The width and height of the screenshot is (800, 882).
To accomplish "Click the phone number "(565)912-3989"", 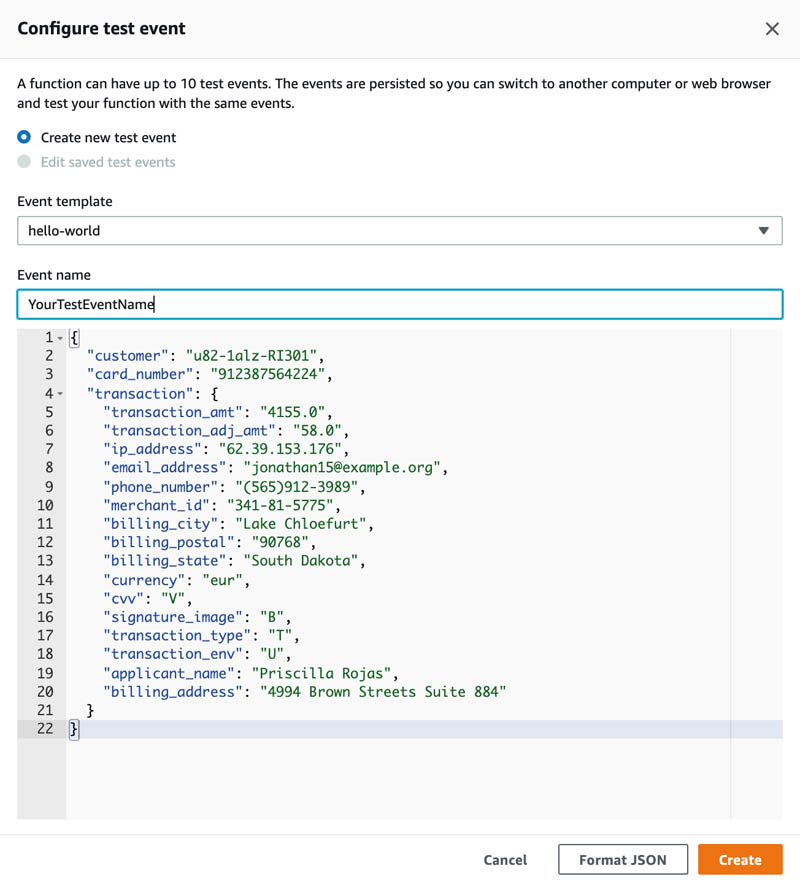I will 296,487.
